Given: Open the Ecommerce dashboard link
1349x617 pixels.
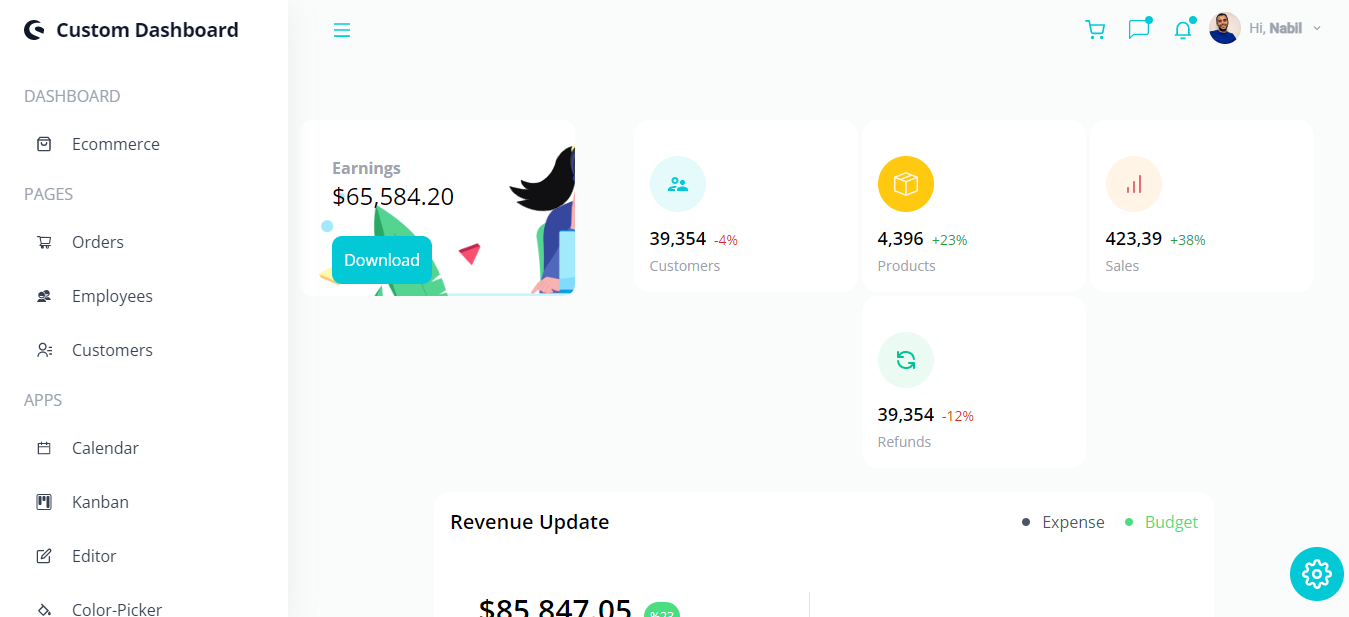Looking at the screenshot, I should [x=116, y=144].
